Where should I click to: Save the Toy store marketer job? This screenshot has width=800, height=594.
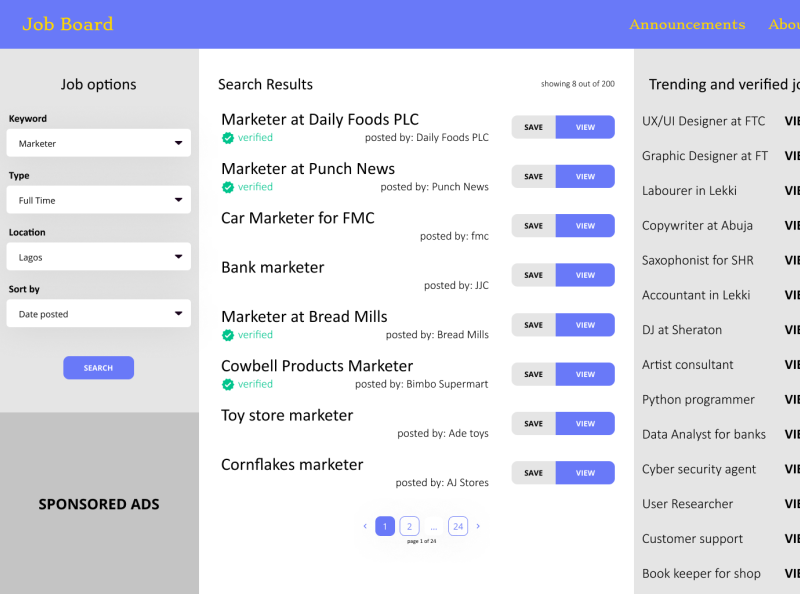coord(534,424)
